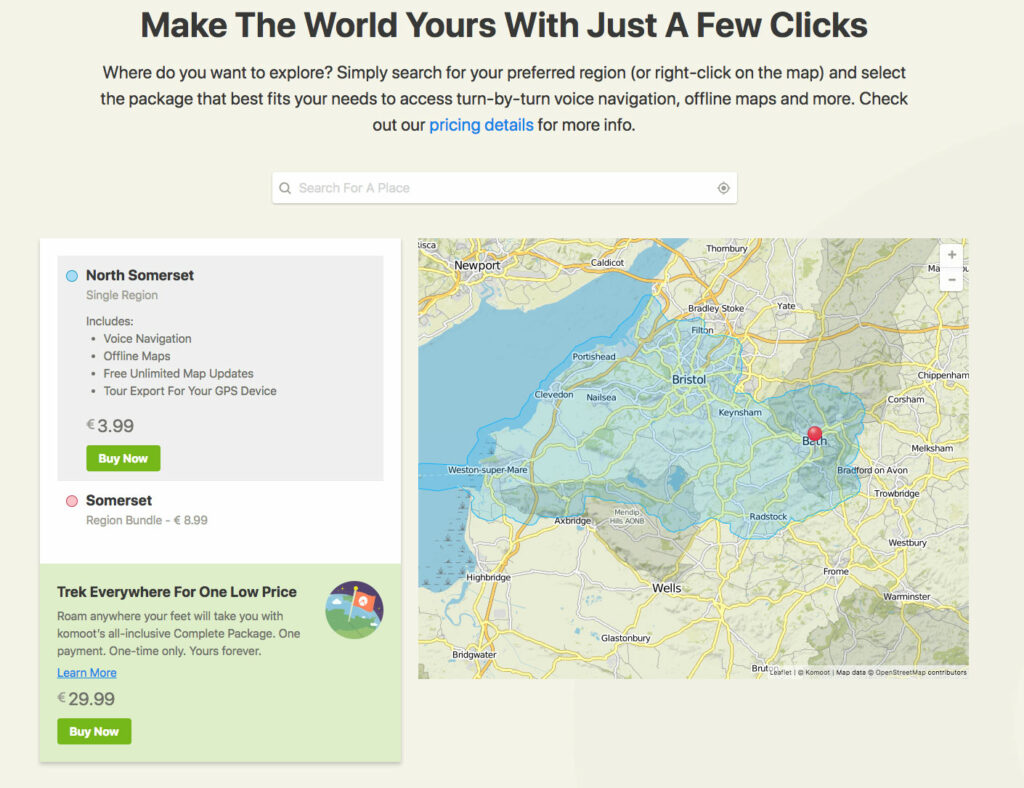The image size is (1024, 788).
Task: Click Wells label on the map
Action: pos(666,588)
